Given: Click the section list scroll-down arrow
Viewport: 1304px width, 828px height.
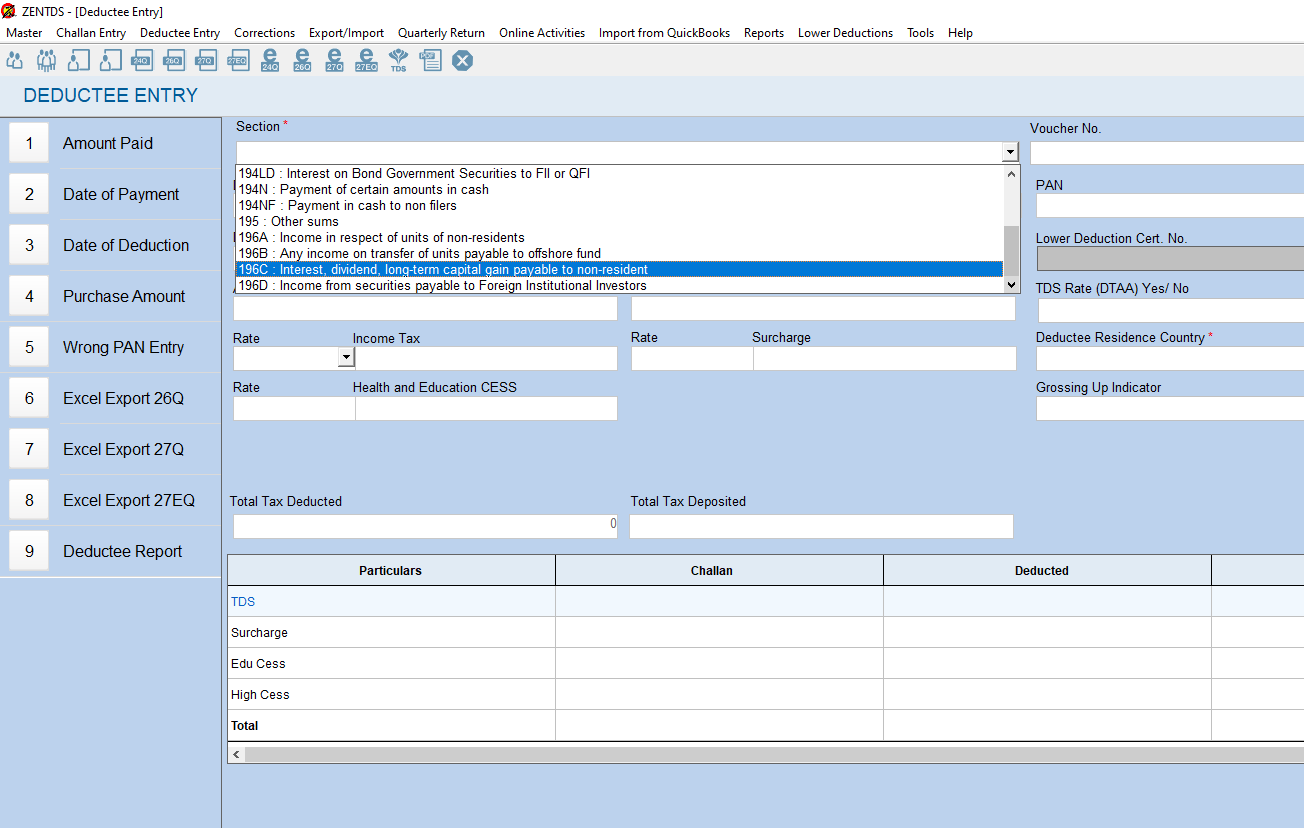Looking at the screenshot, I should pos(1011,285).
